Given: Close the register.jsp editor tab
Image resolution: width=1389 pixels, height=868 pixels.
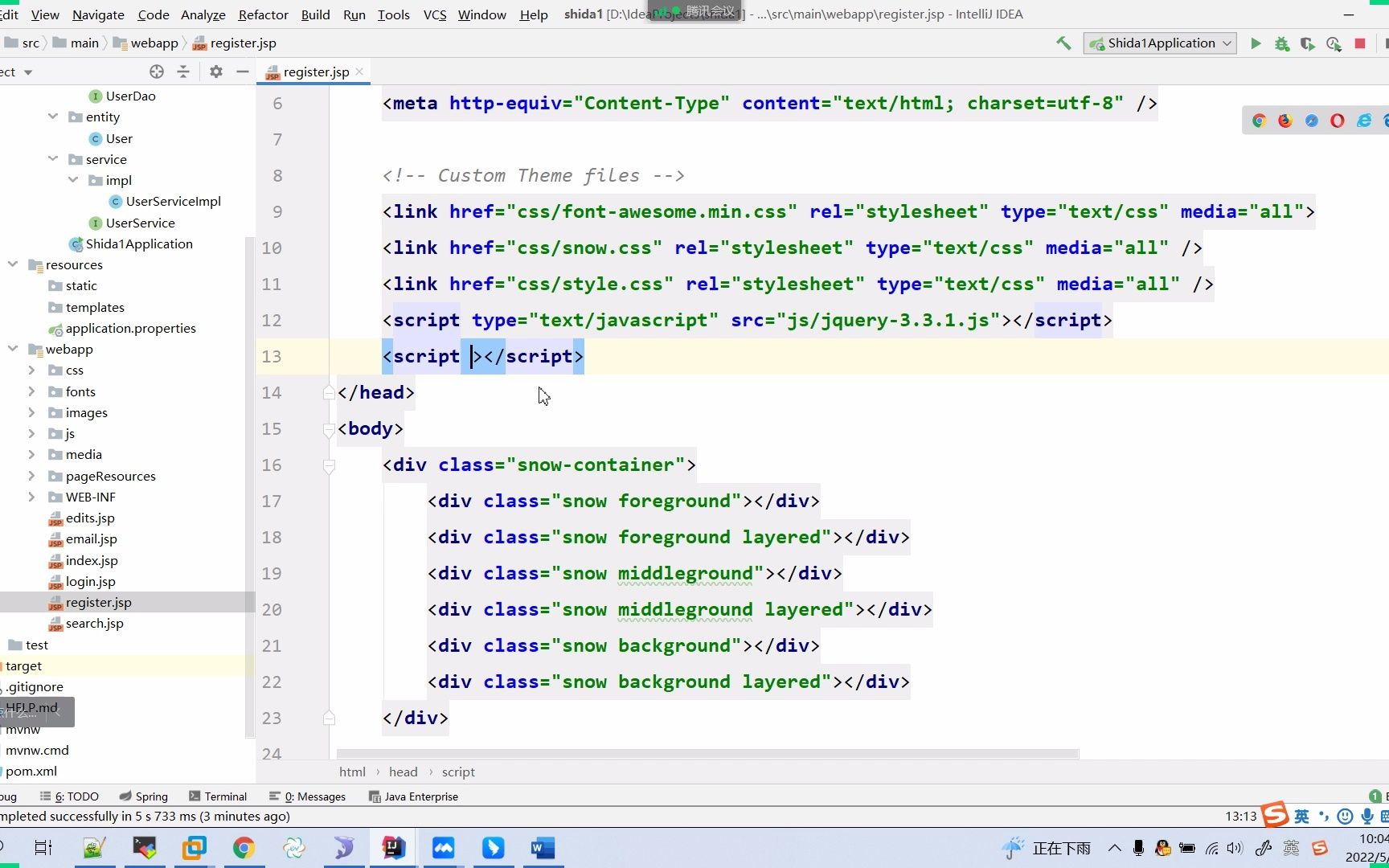Looking at the screenshot, I should click(x=359, y=72).
